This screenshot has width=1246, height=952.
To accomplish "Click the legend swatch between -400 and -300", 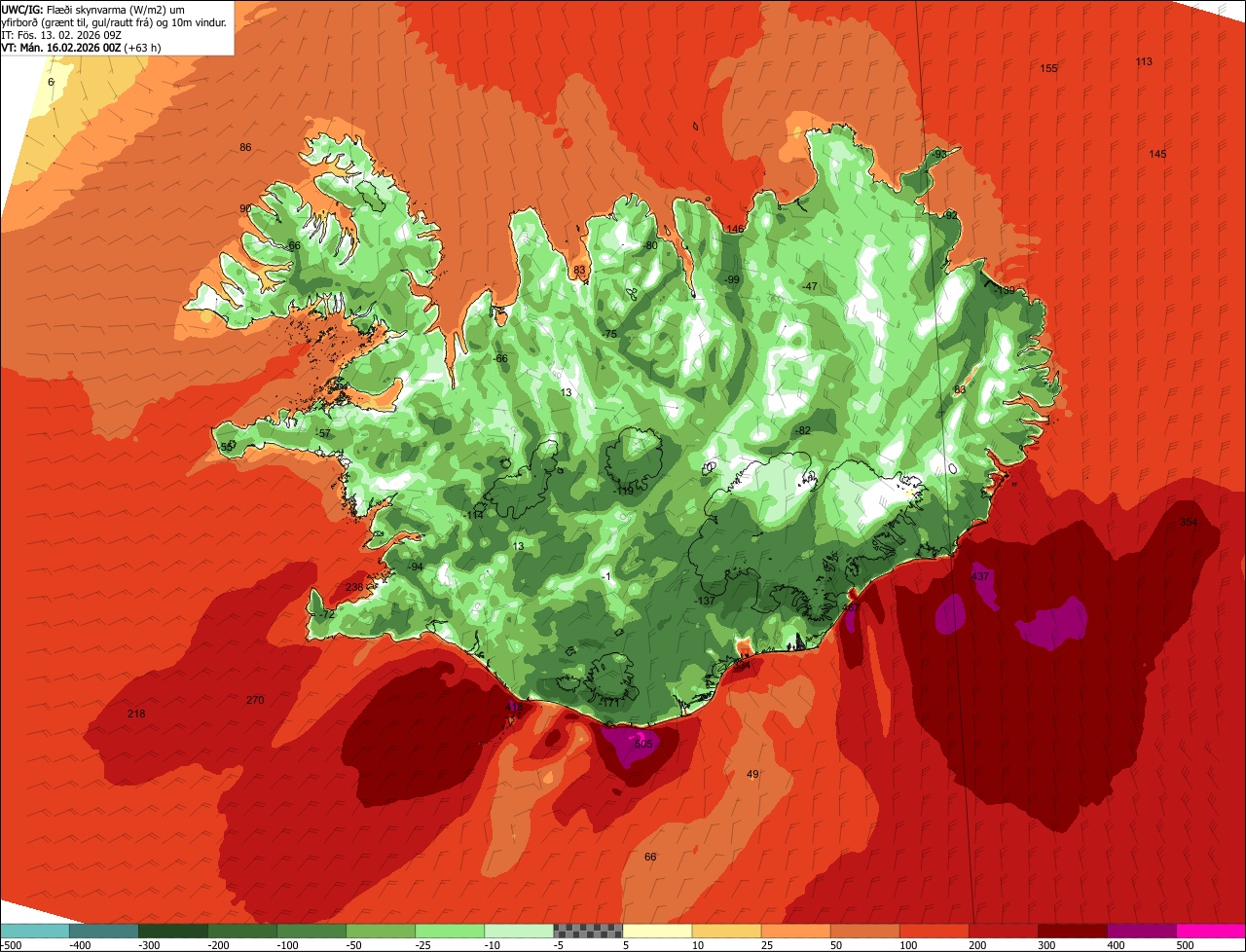I will pos(103,931).
